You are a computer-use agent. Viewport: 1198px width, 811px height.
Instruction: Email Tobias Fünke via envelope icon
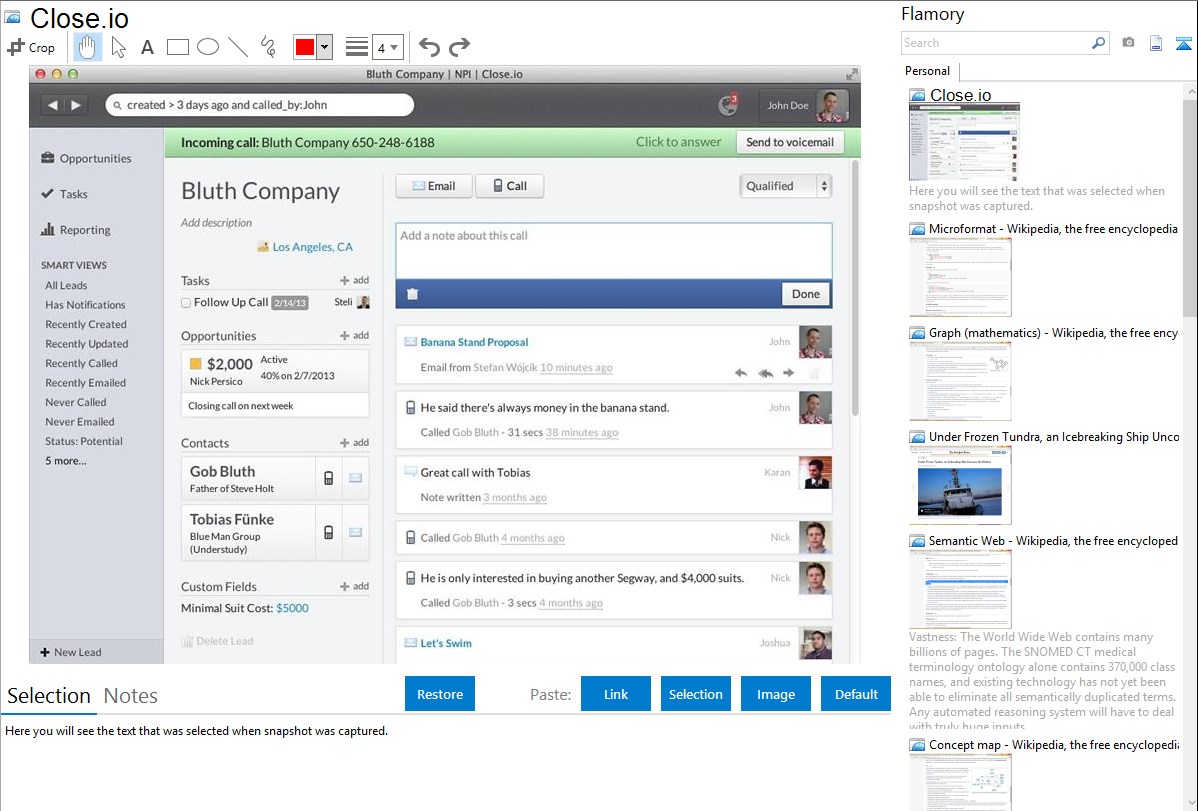[x=355, y=532]
